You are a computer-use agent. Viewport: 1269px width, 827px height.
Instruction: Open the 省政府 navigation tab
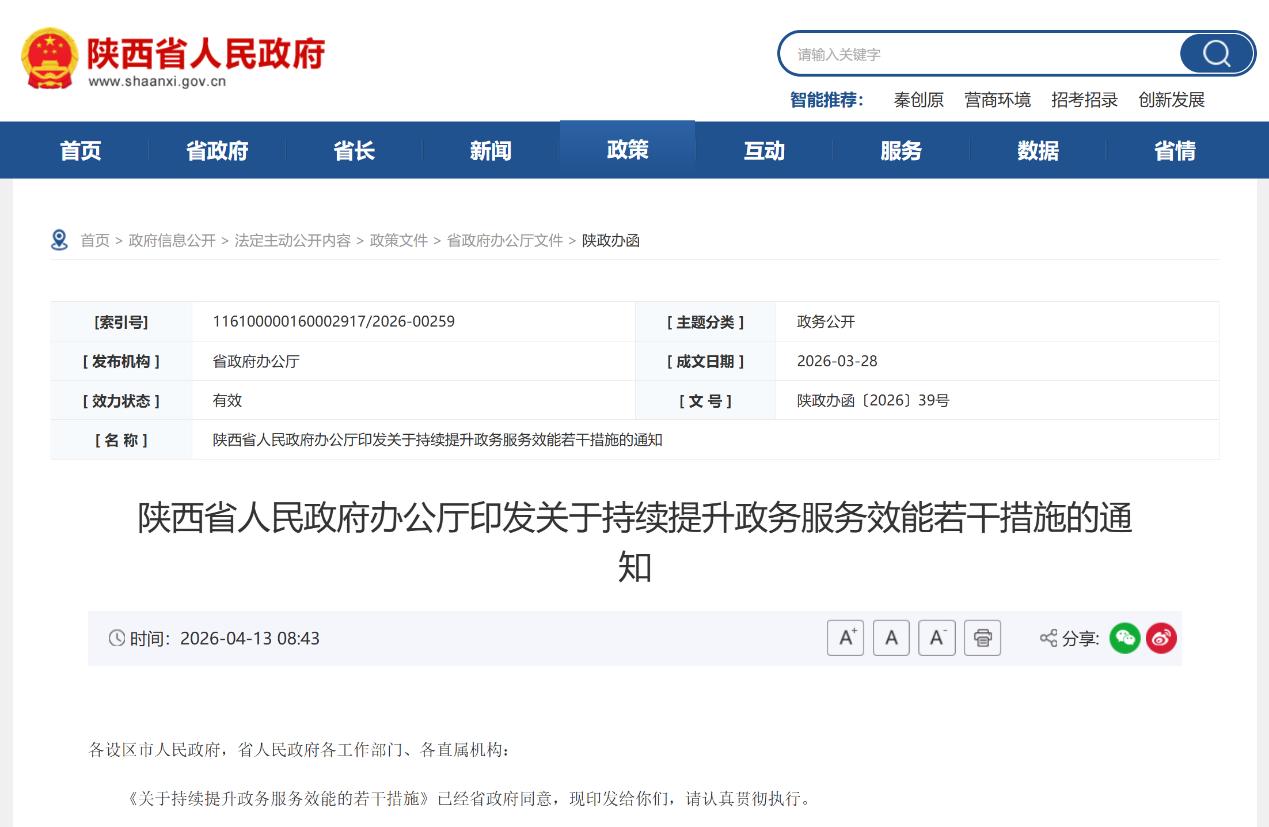click(217, 150)
